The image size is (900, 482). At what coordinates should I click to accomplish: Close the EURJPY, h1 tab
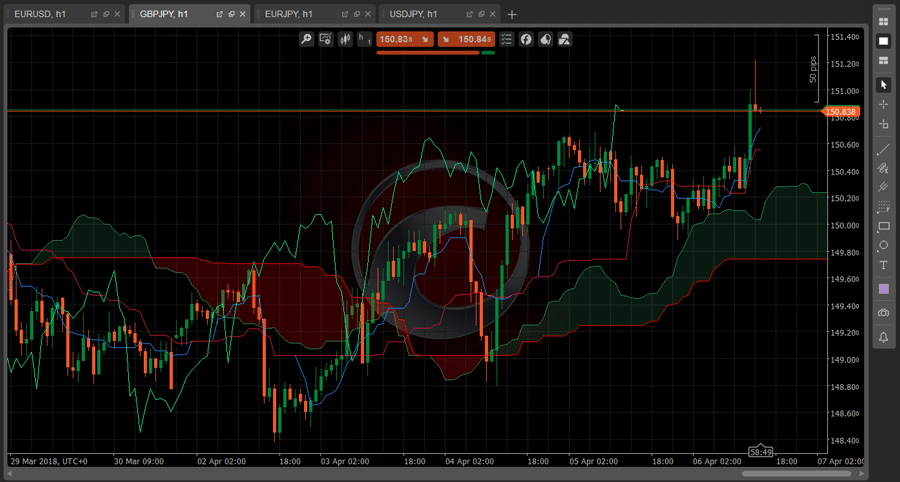click(367, 14)
